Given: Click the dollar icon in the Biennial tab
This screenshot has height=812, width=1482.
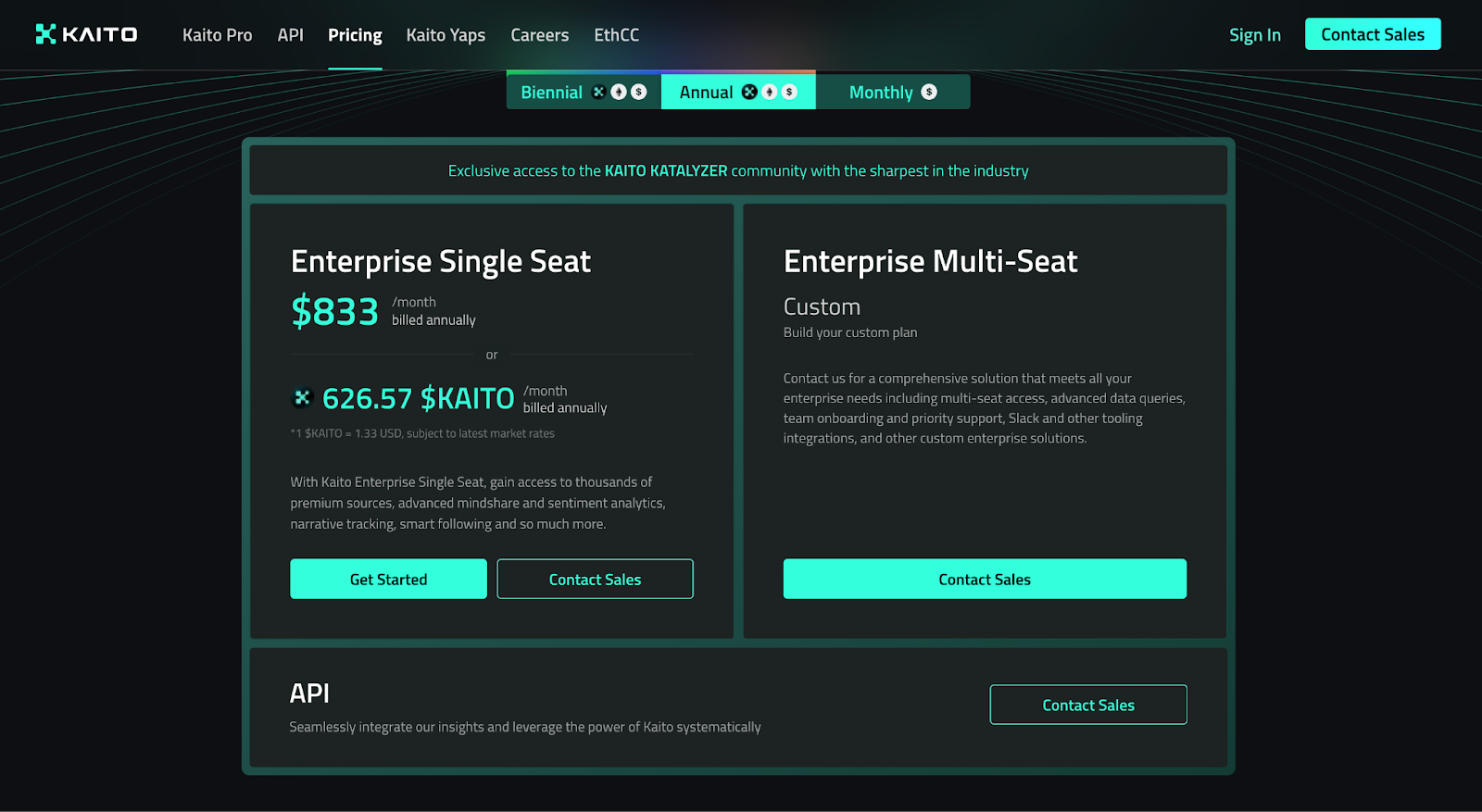Looking at the screenshot, I should (639, 92).
